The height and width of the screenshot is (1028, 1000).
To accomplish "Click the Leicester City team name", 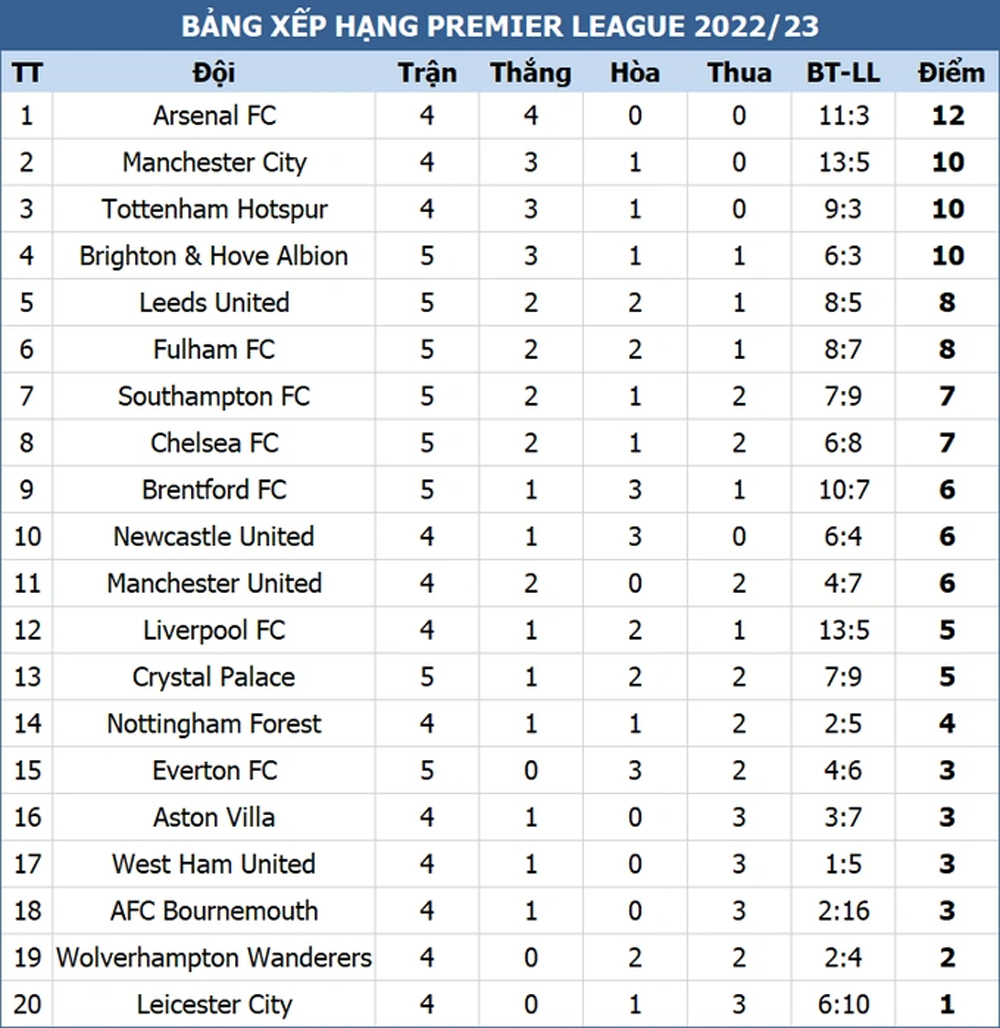I will click(214, 1005).
